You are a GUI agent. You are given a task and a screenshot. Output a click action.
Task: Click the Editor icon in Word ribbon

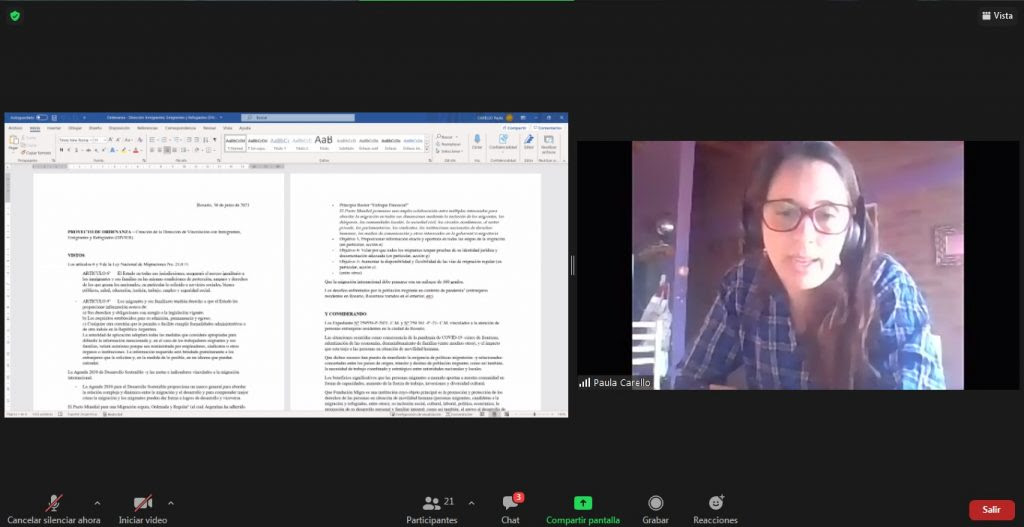[x=527, y=143]
